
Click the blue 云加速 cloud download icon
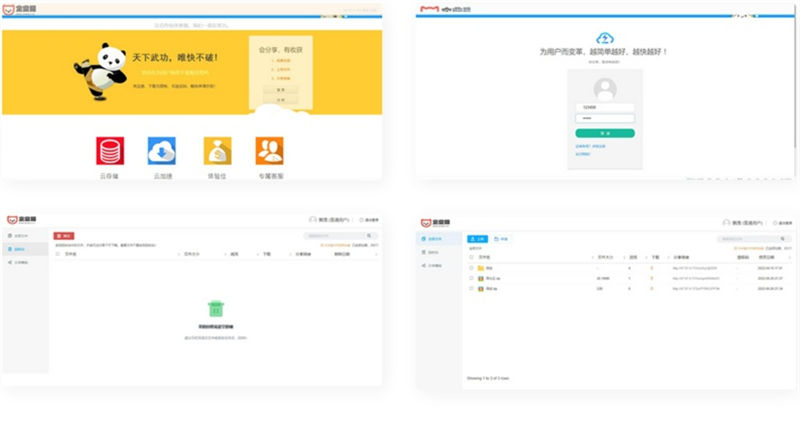[x=162, y=151]
